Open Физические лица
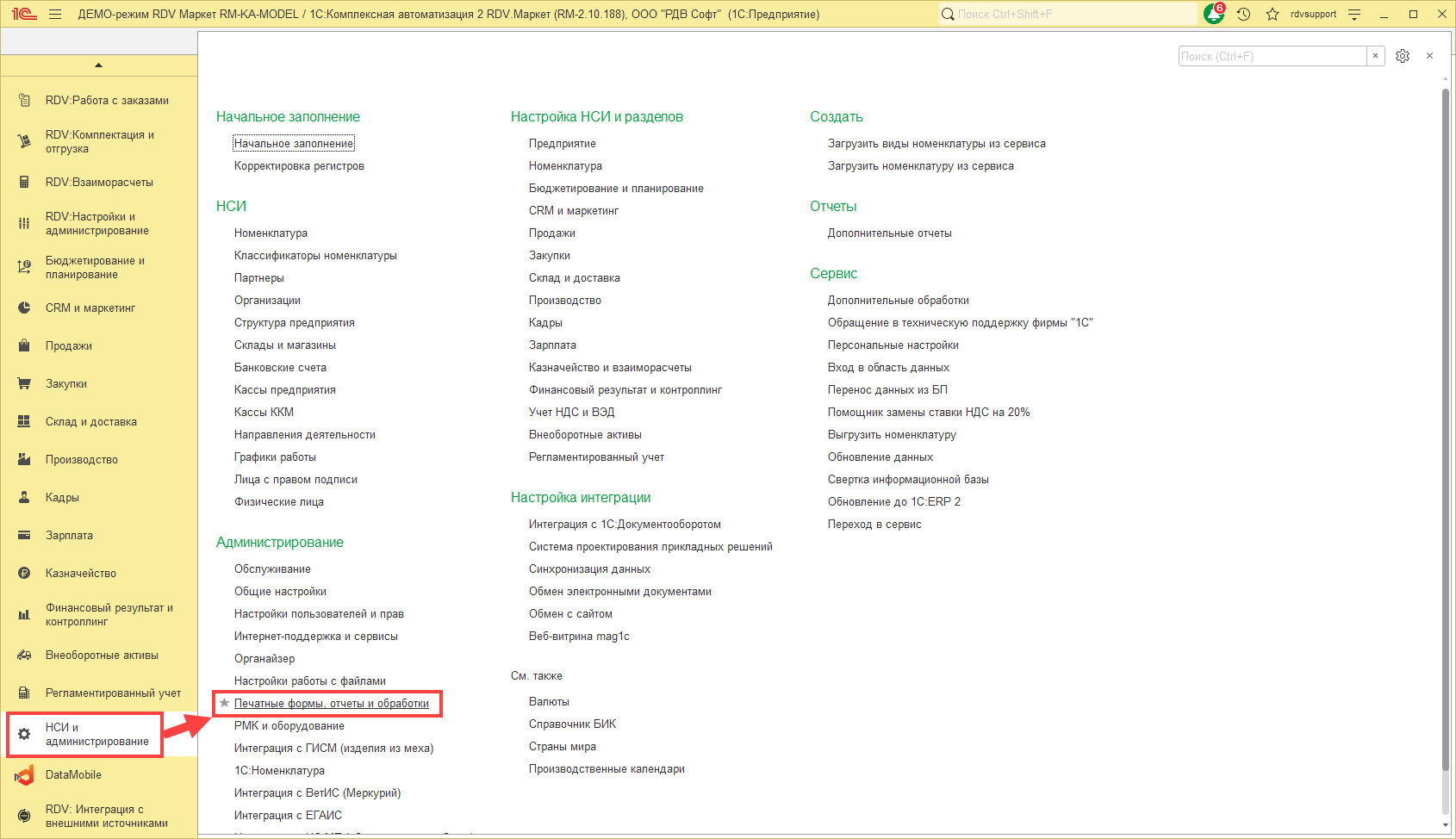Image resolution: width=1456 pixels, height=839 pixels. pos(279,502)
